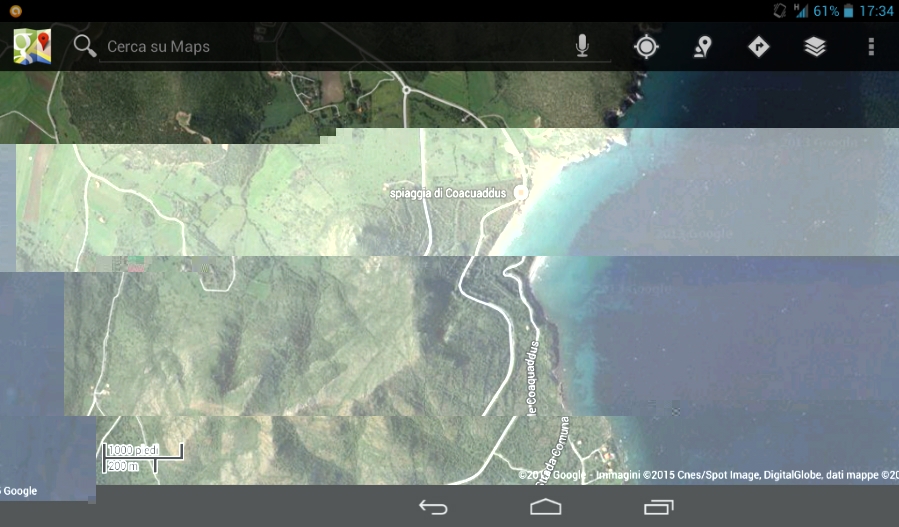Tap the signal strength indicator

coord(800,10)
